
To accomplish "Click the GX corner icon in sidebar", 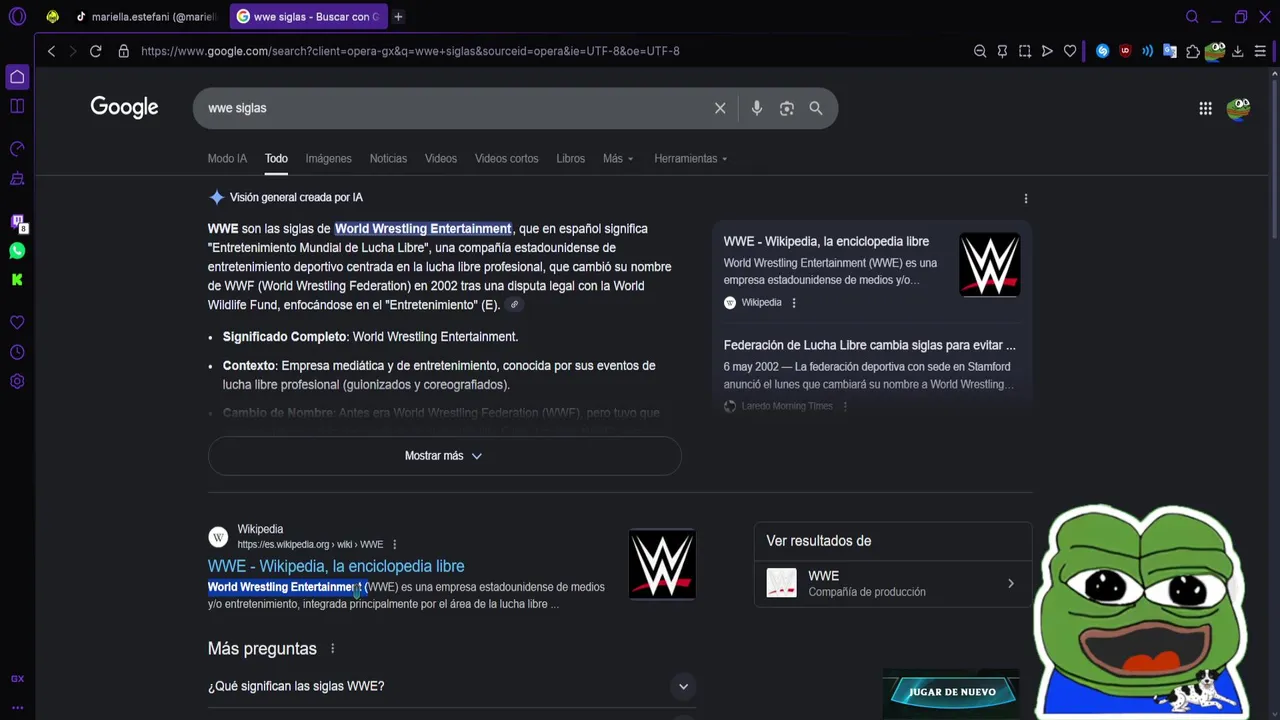I will 17,679.
